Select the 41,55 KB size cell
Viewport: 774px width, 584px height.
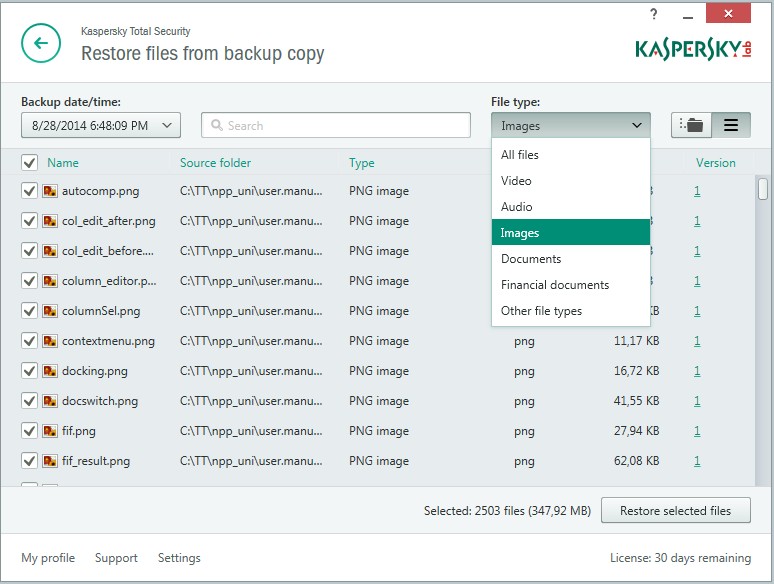[x=636, y=400]
